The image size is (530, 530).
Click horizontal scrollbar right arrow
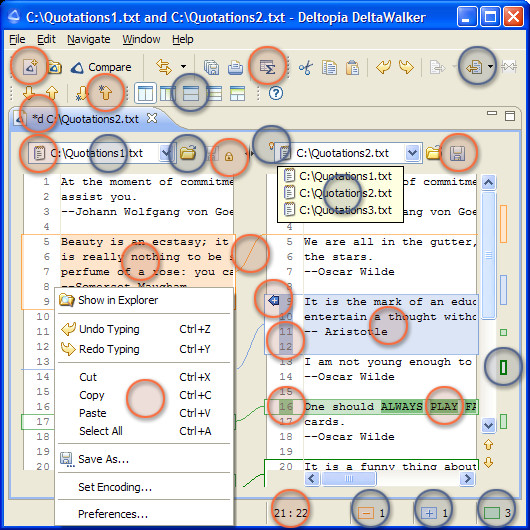(467, 478)
